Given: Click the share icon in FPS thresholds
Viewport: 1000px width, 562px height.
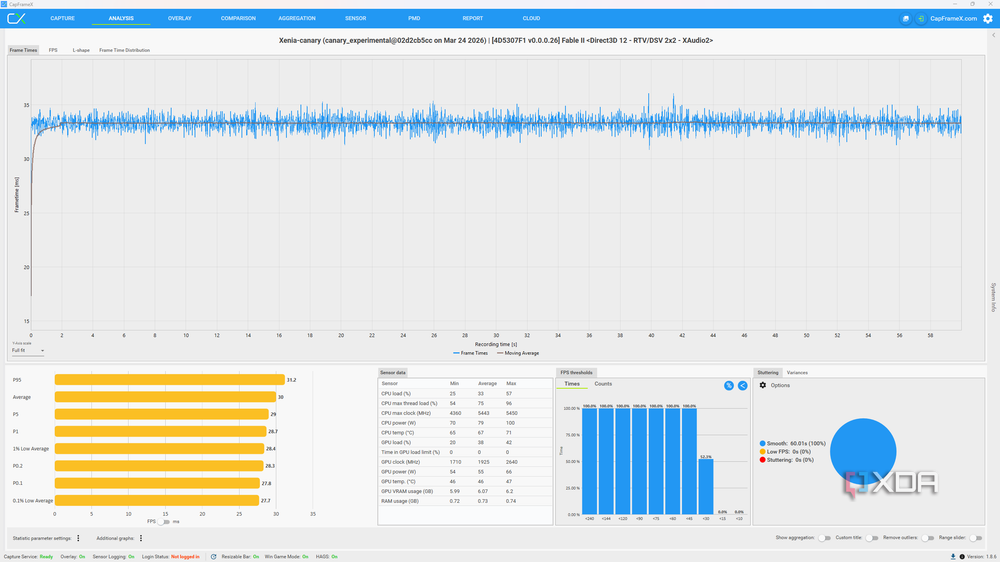Looking at the screenshot, I should (x=742, y=385).
